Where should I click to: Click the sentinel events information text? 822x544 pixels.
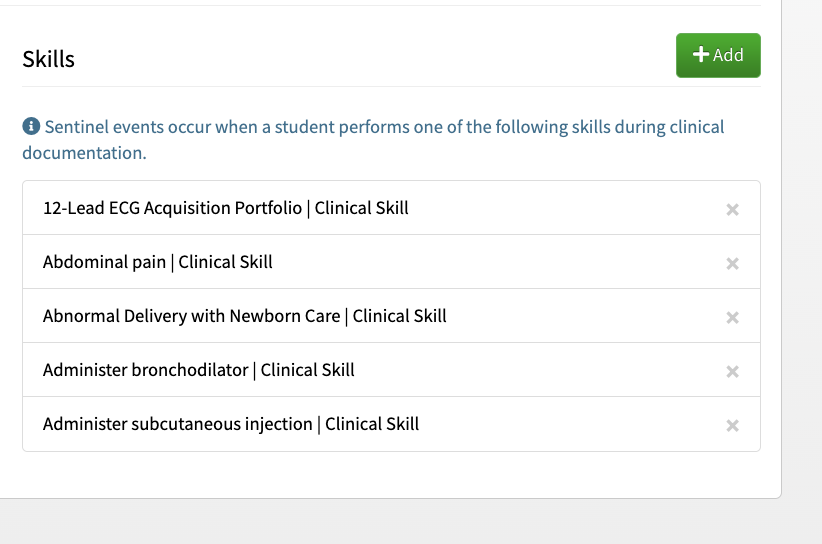[373, 139]
